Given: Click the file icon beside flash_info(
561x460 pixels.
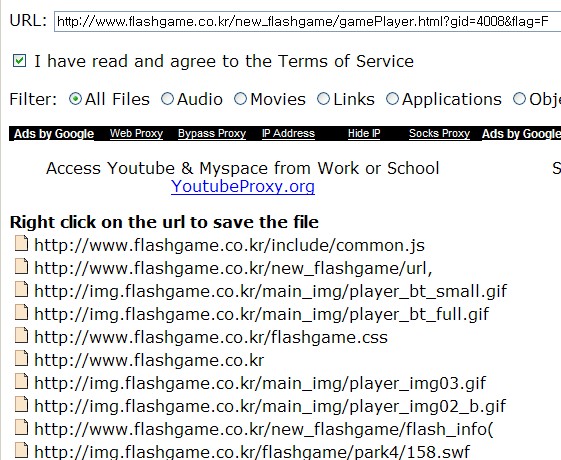Looking at the screenshot, I should click(x=21, y=427).
